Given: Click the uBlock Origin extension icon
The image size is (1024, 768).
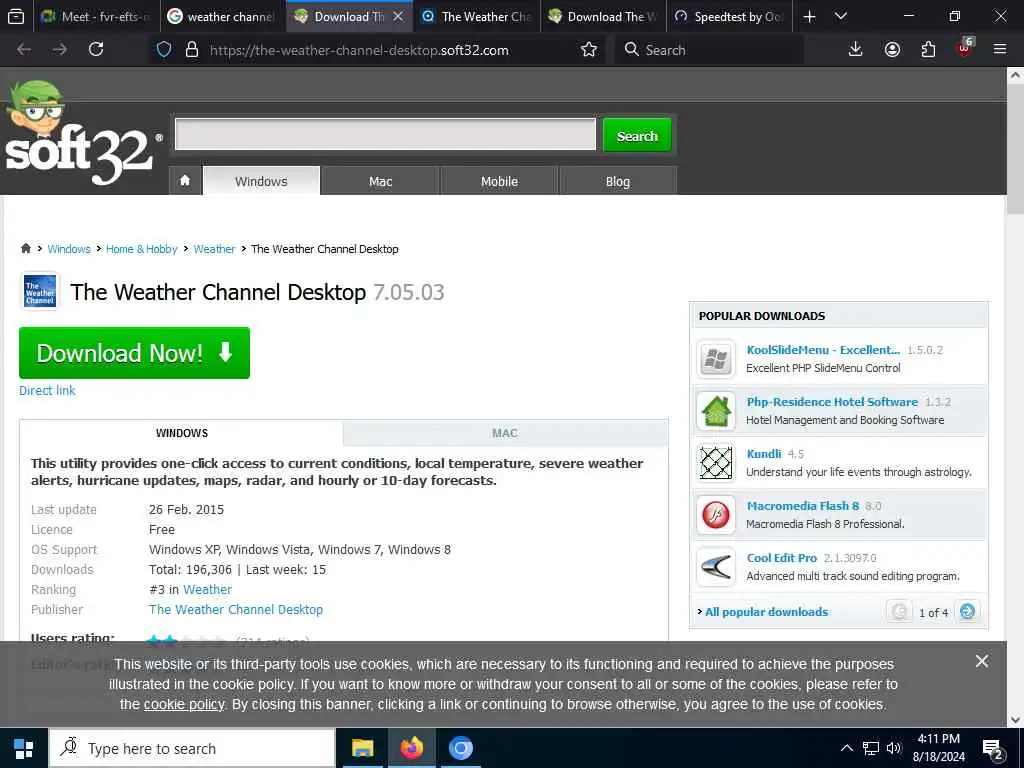Looking at the screenshot, I should 965,48.
